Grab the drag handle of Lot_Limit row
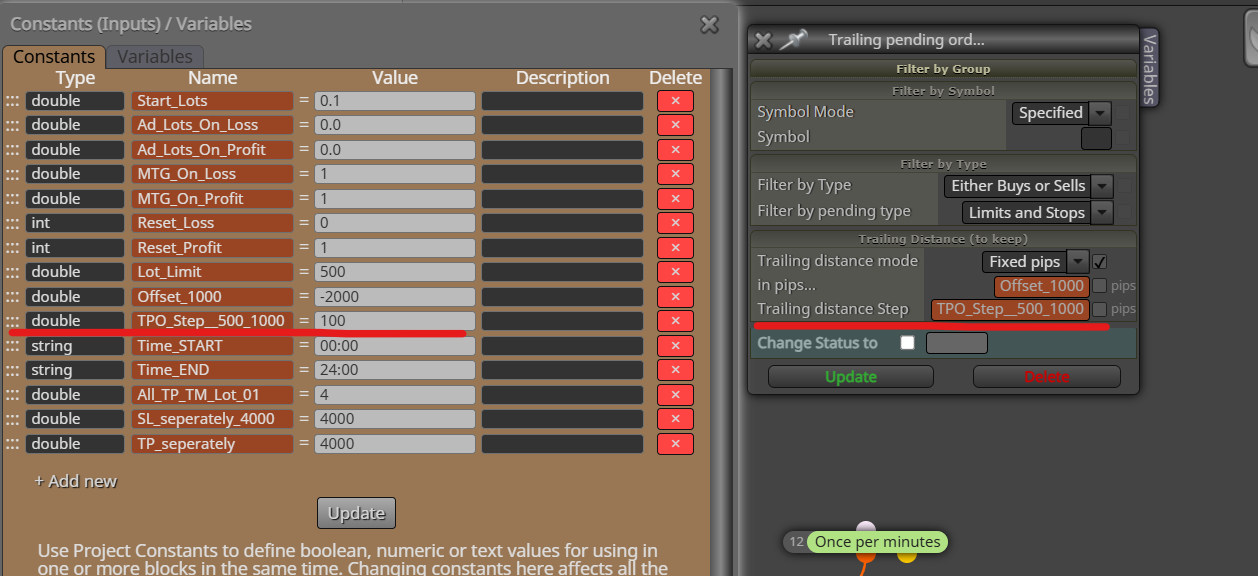 pos(12,272)
